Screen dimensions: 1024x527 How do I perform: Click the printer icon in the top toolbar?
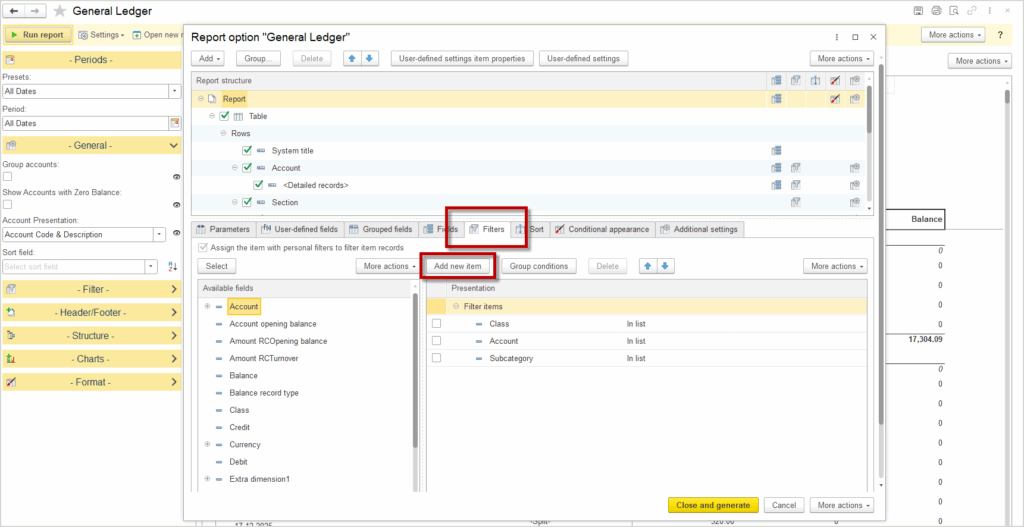click(936, 10)
